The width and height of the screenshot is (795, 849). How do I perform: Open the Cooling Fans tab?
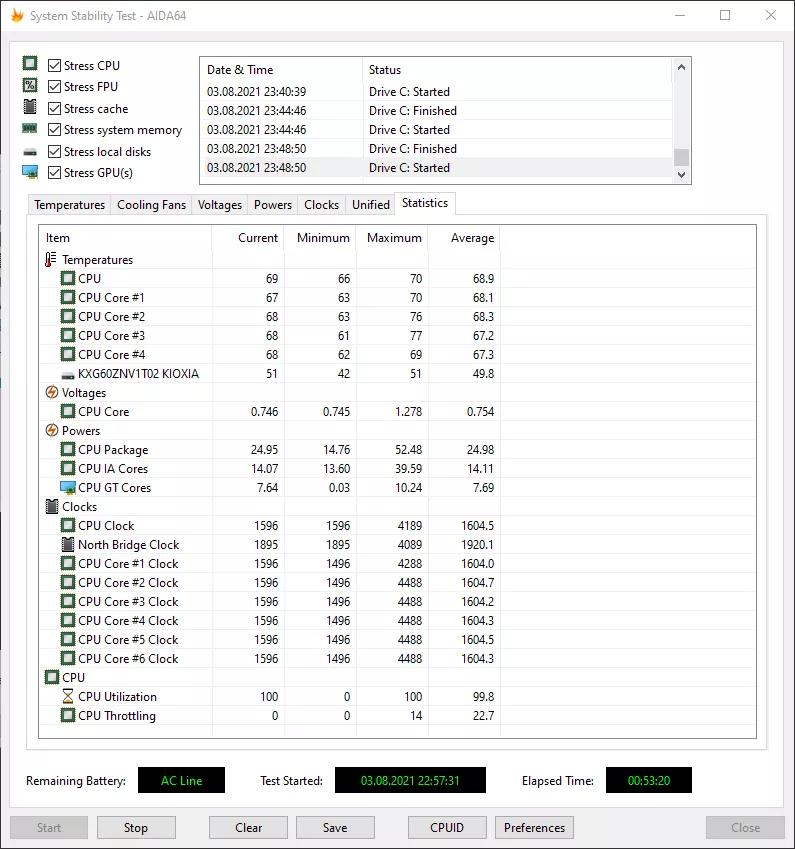[x=151, y=205]
